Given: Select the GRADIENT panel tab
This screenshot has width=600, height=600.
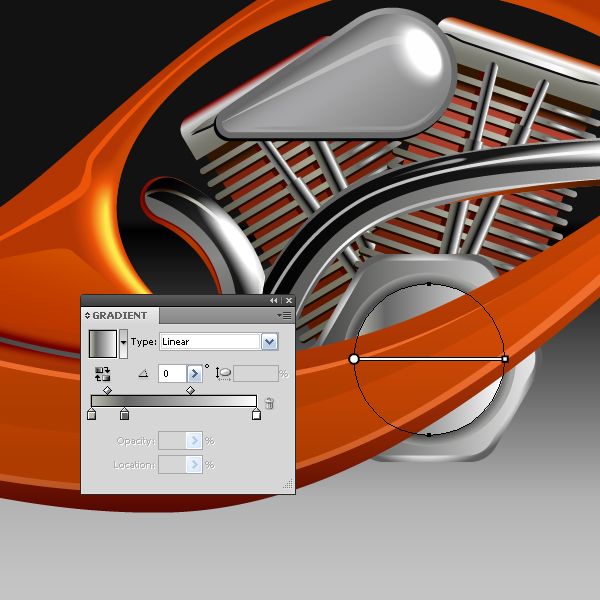Looking at the screenshot, I should [119, 315].
